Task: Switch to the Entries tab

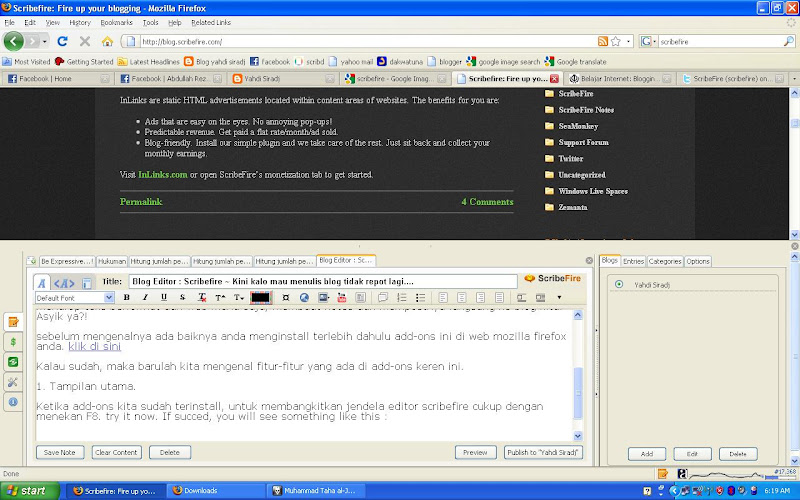Action: click(x=633, y=261)
